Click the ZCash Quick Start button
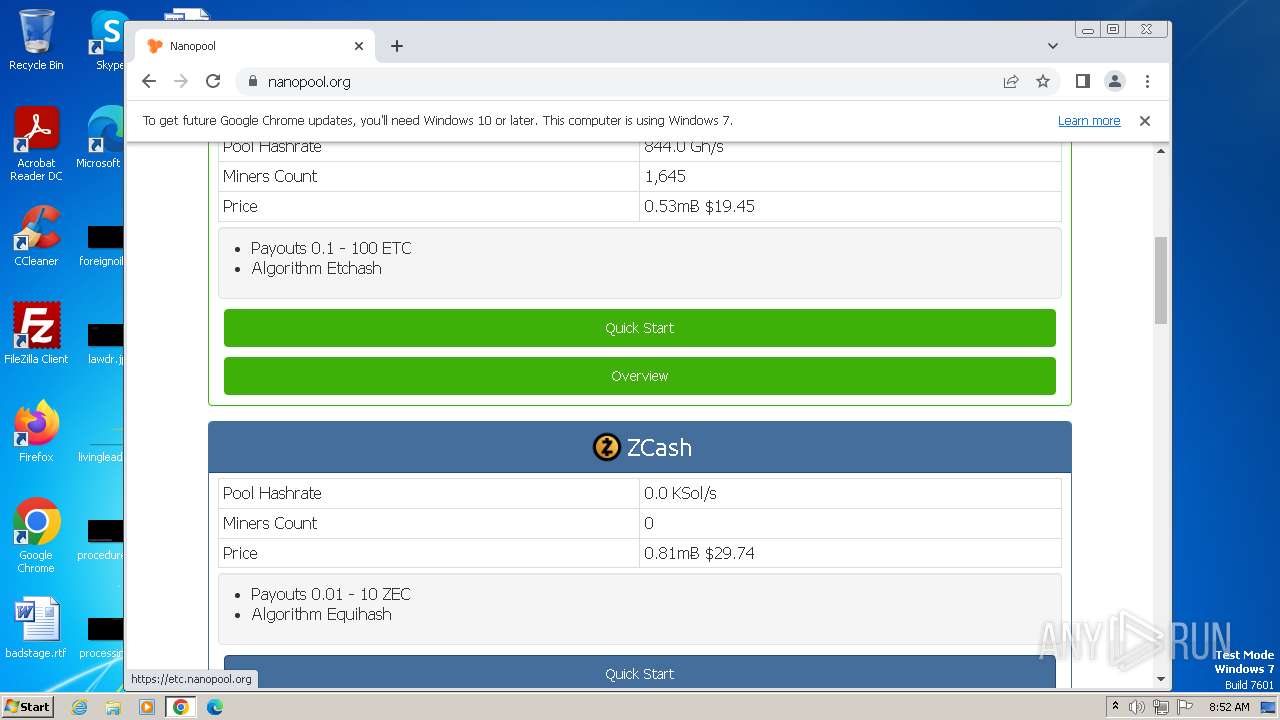 640,672
